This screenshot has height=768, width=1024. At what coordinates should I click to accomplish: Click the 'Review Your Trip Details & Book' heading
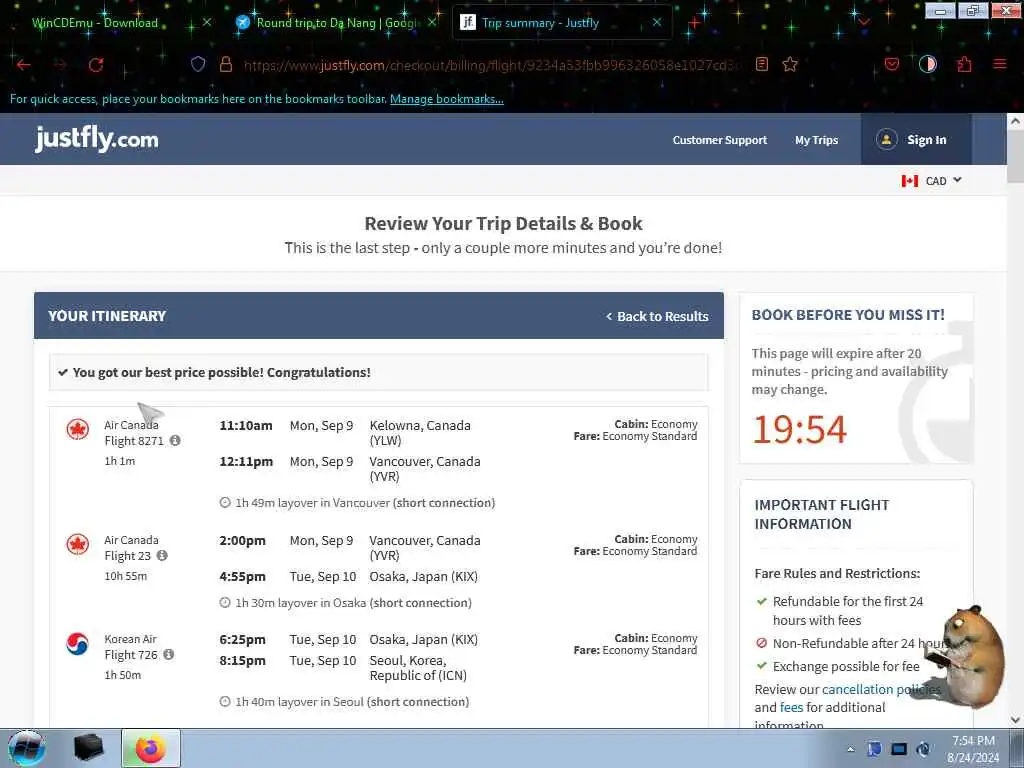503,223
